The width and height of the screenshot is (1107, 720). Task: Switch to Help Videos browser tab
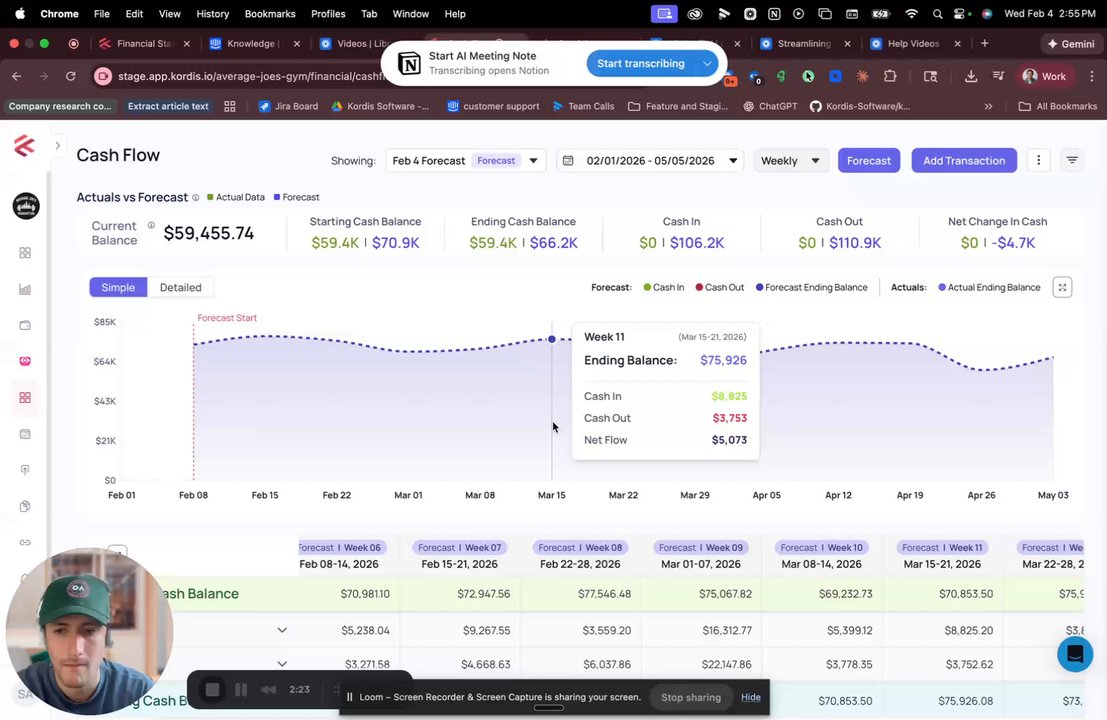(913, 44)
